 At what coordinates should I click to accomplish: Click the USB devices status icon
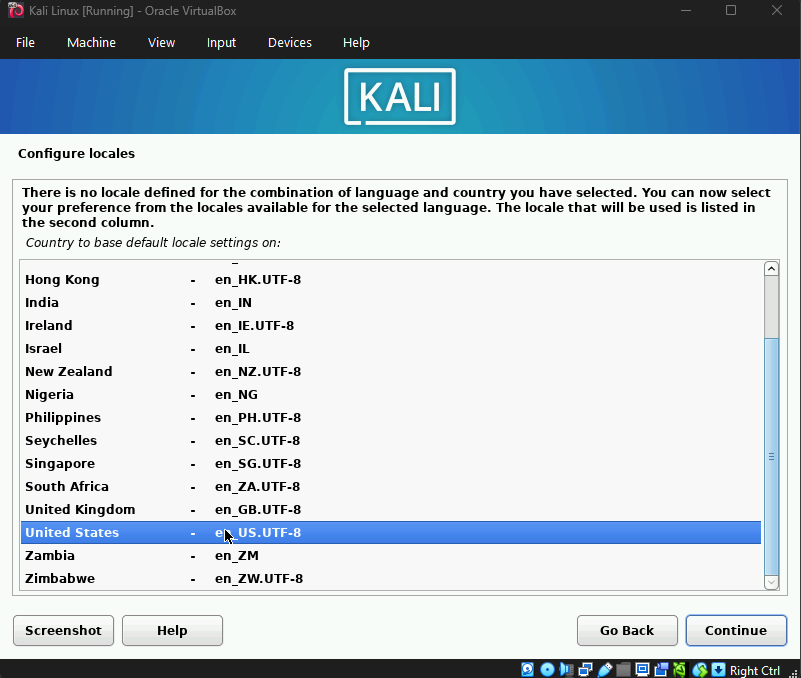(604, 669)
